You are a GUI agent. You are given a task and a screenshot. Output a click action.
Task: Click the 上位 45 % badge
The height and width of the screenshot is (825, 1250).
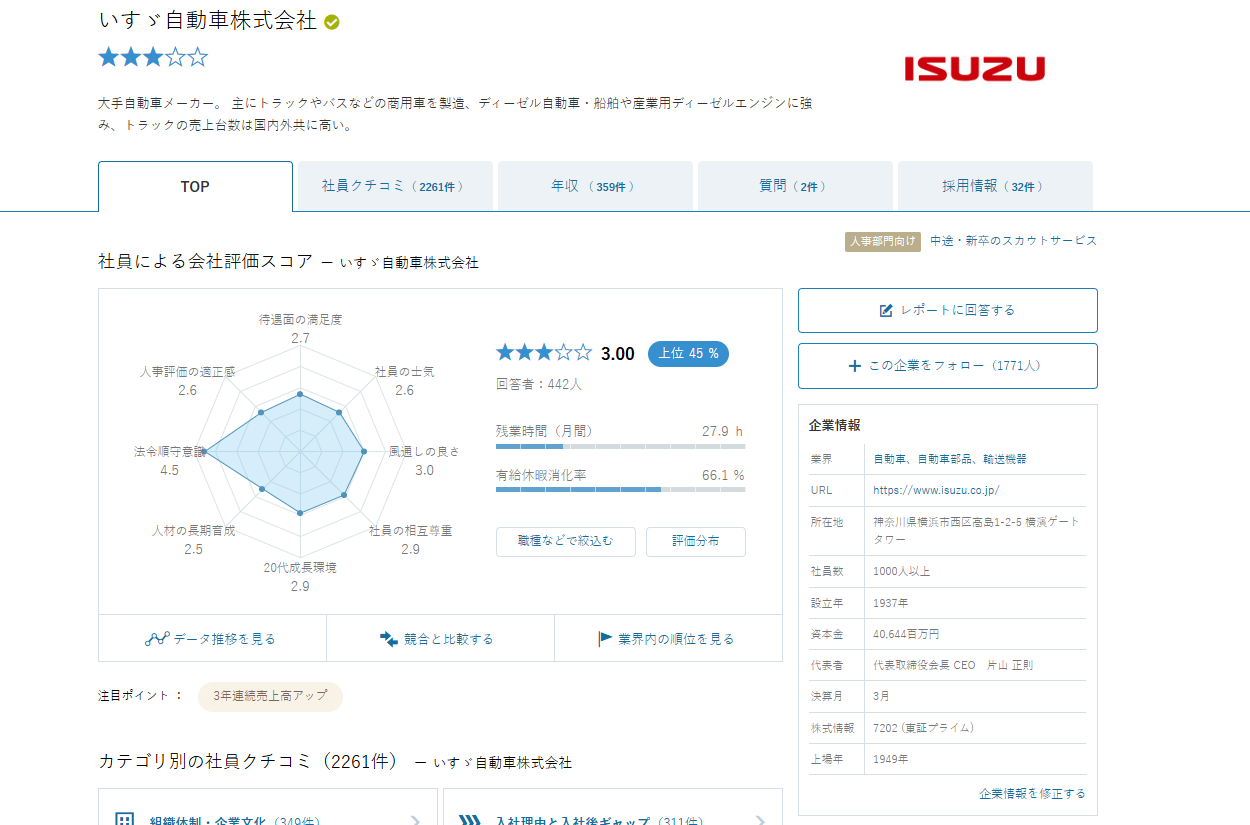point(688,354)
